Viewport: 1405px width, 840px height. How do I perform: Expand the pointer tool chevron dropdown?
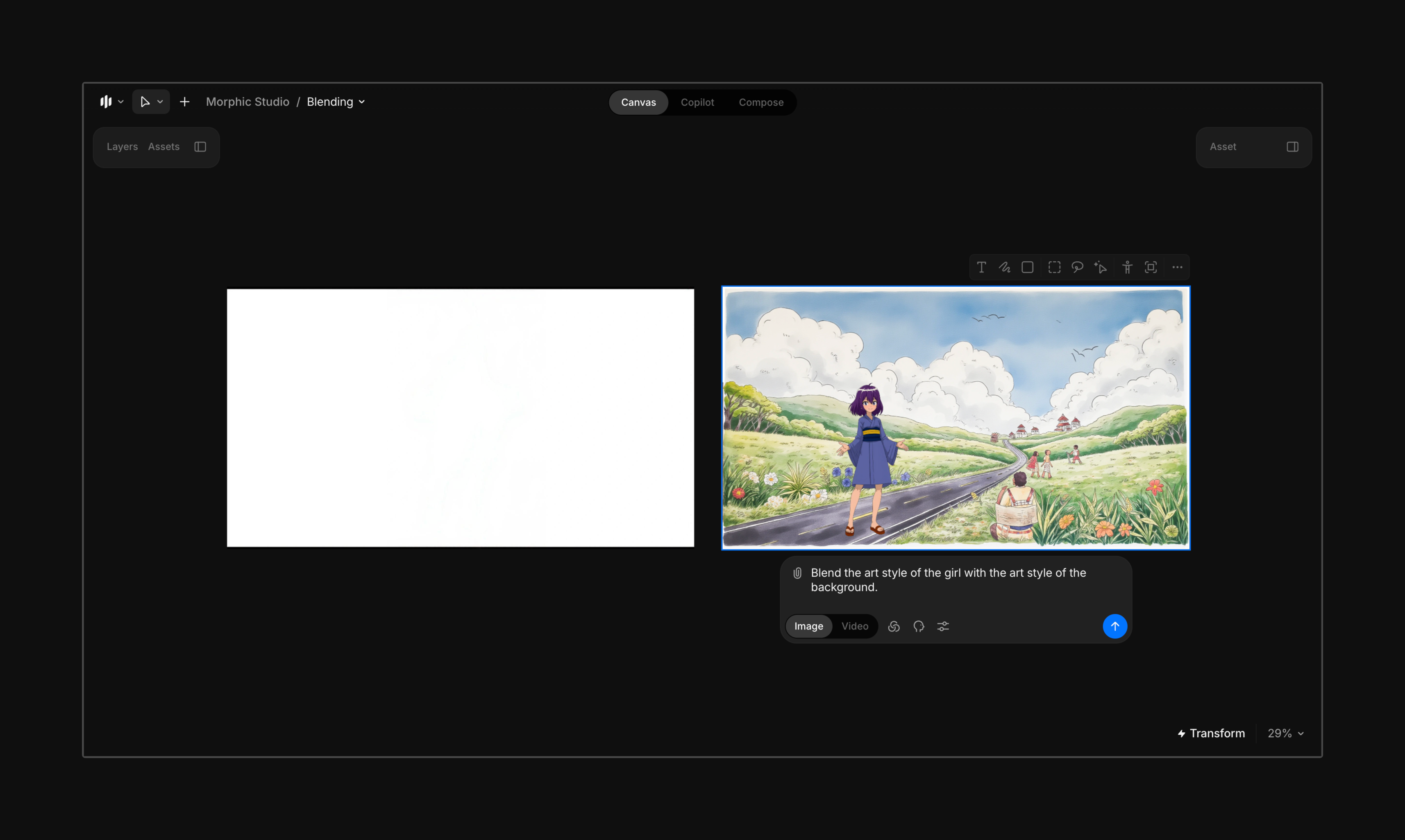coord(160,102)
